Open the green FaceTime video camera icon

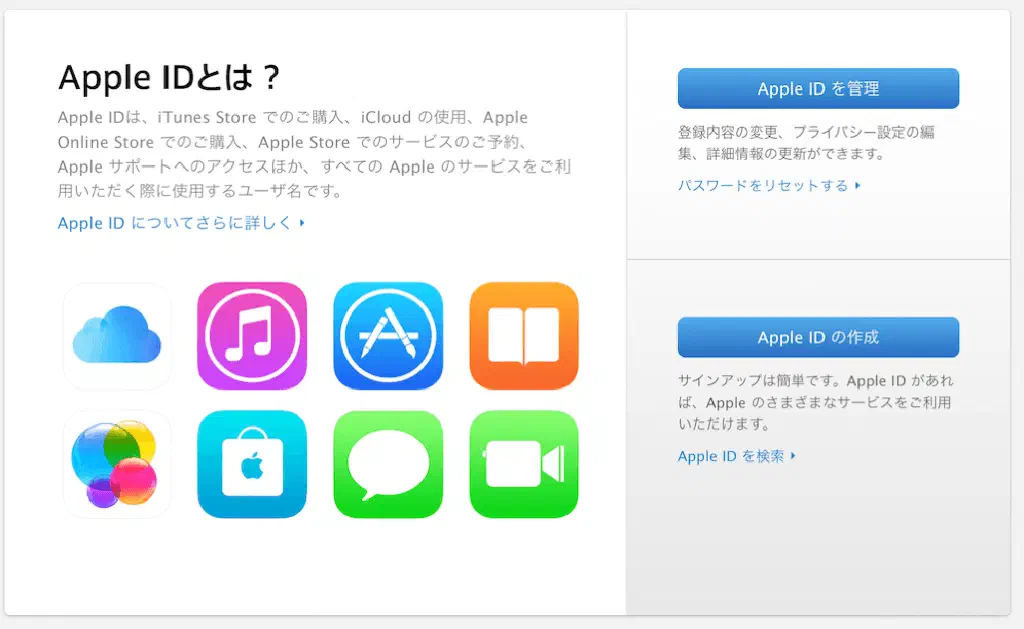pyautogui.click(x=524, y=464)
